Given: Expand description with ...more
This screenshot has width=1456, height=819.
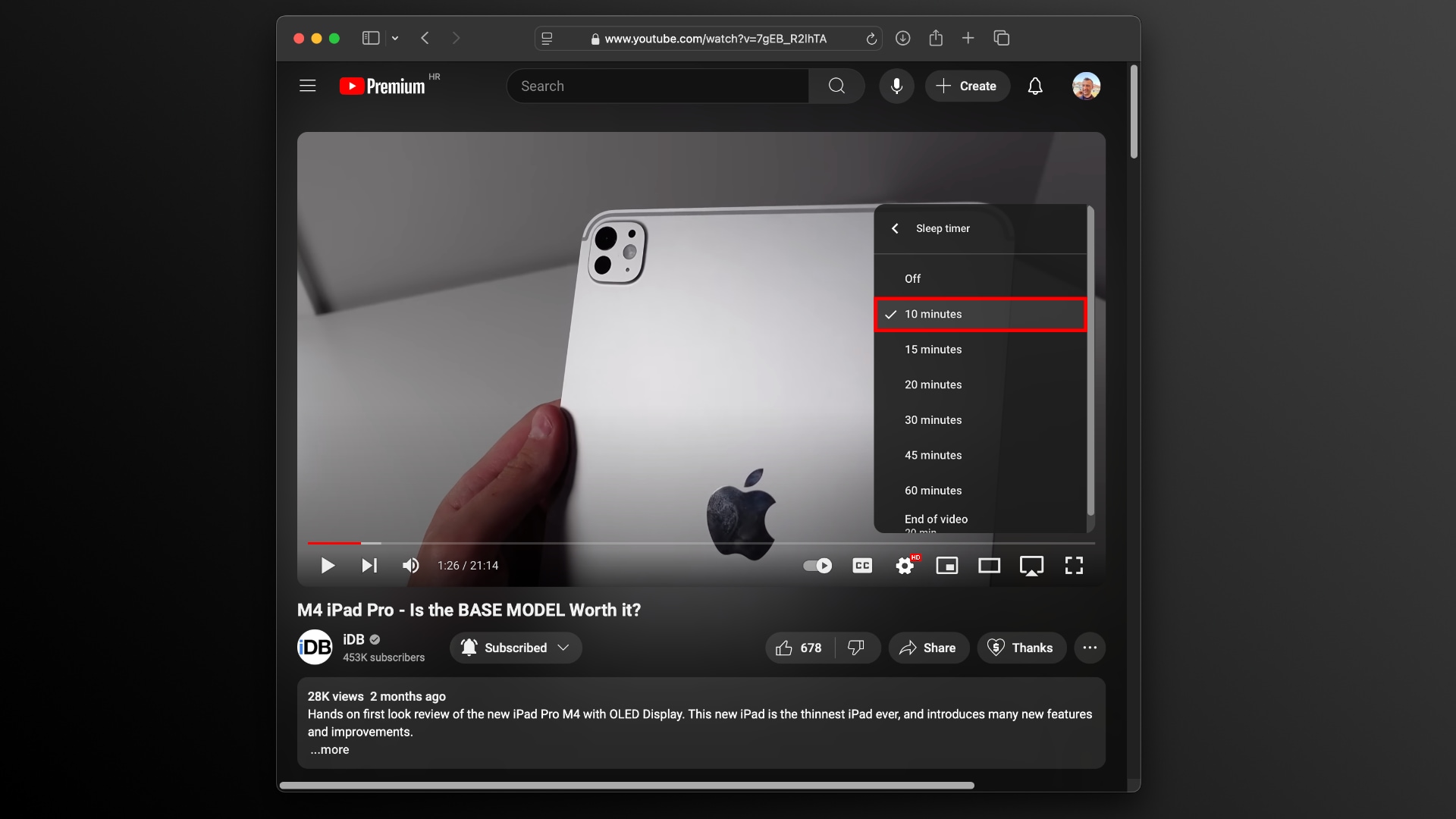Looking at the screenshot, I should pos(330,750).
